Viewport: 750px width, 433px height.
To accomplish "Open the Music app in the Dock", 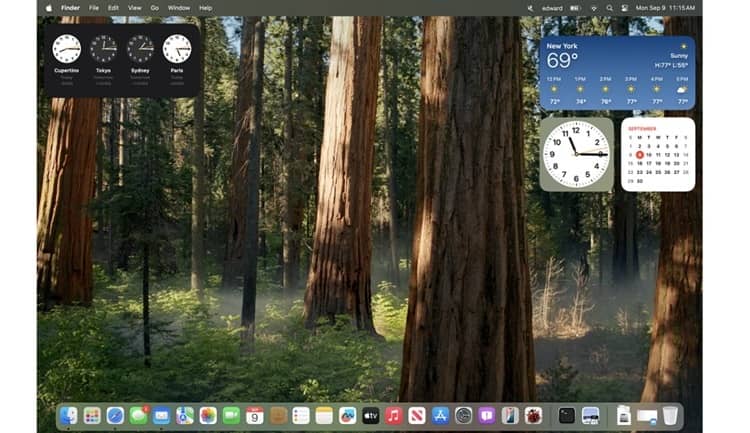I will (x=394, y=416).
